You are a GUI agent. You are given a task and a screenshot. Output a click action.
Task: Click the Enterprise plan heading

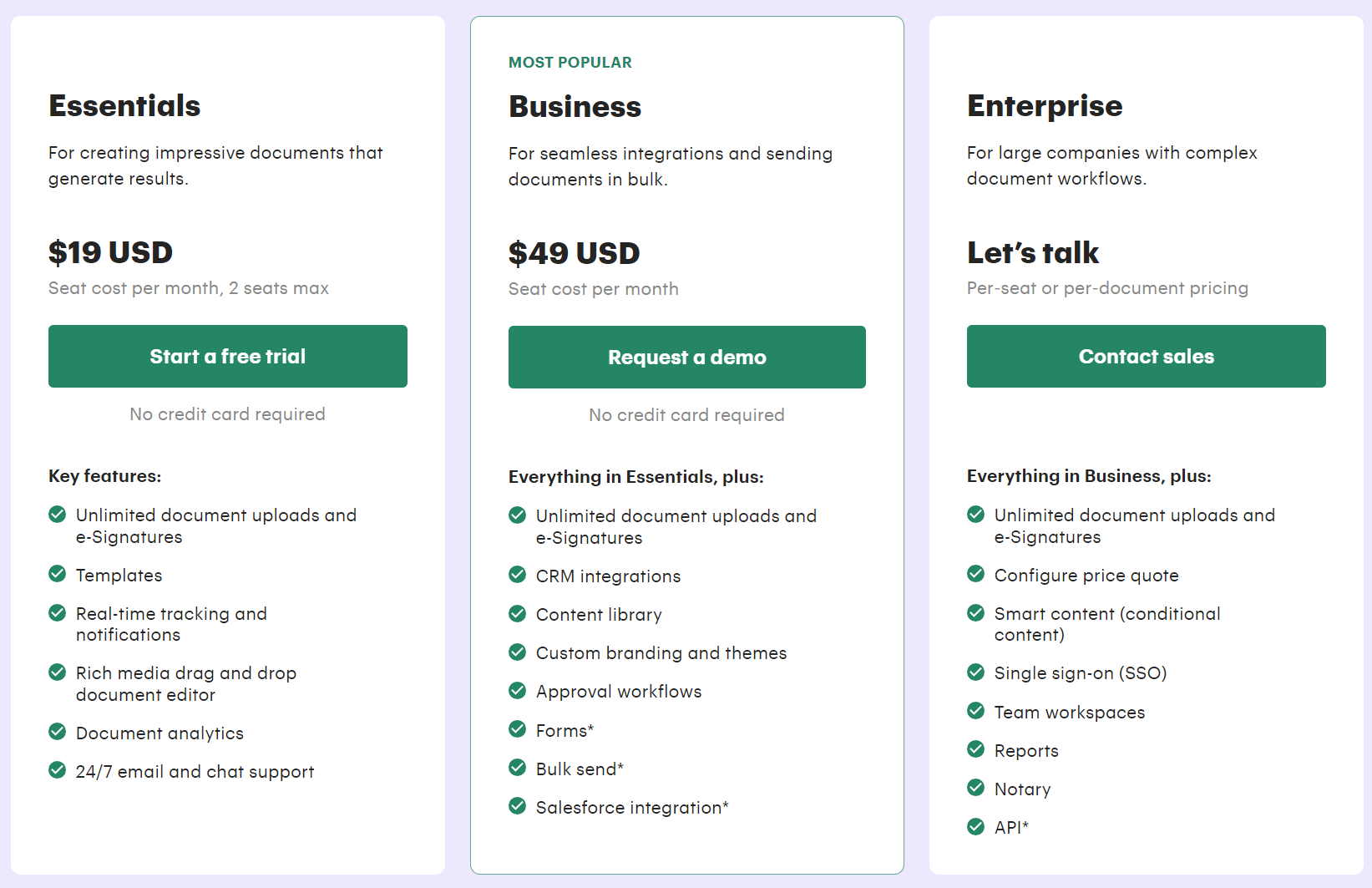[1045, 106]
